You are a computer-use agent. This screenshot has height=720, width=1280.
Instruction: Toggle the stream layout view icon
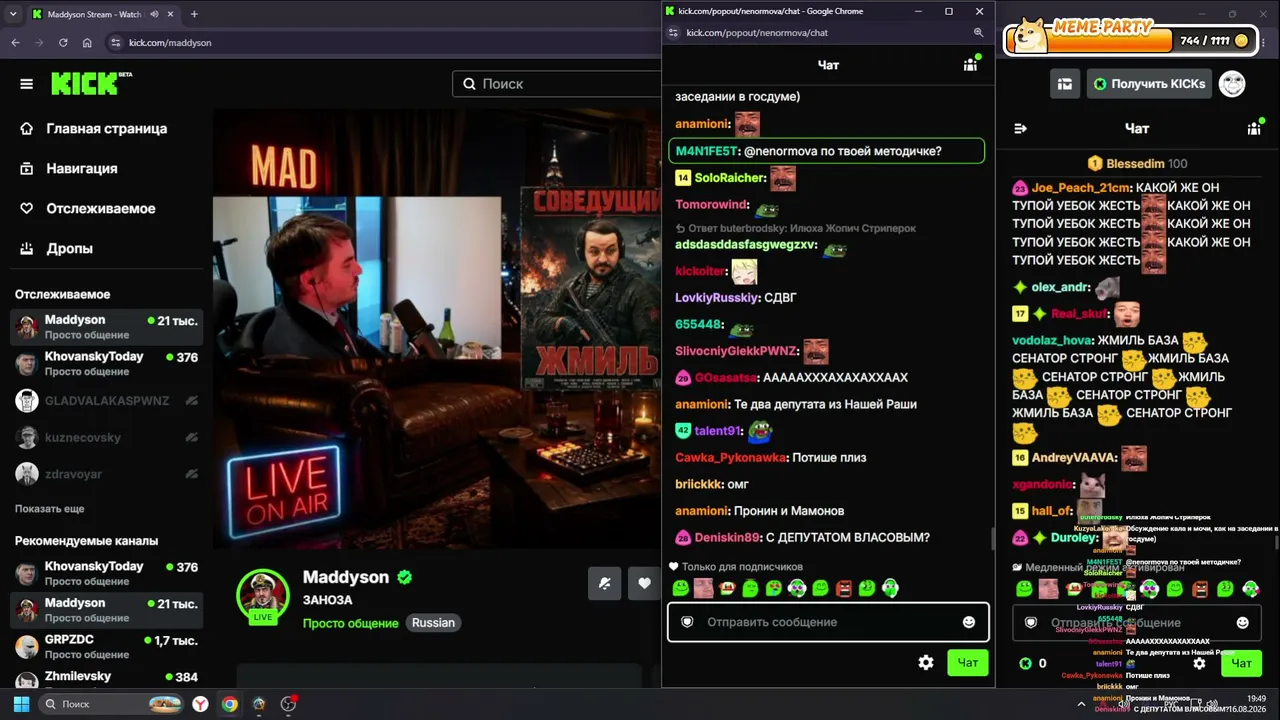(x=1065, y=84)
